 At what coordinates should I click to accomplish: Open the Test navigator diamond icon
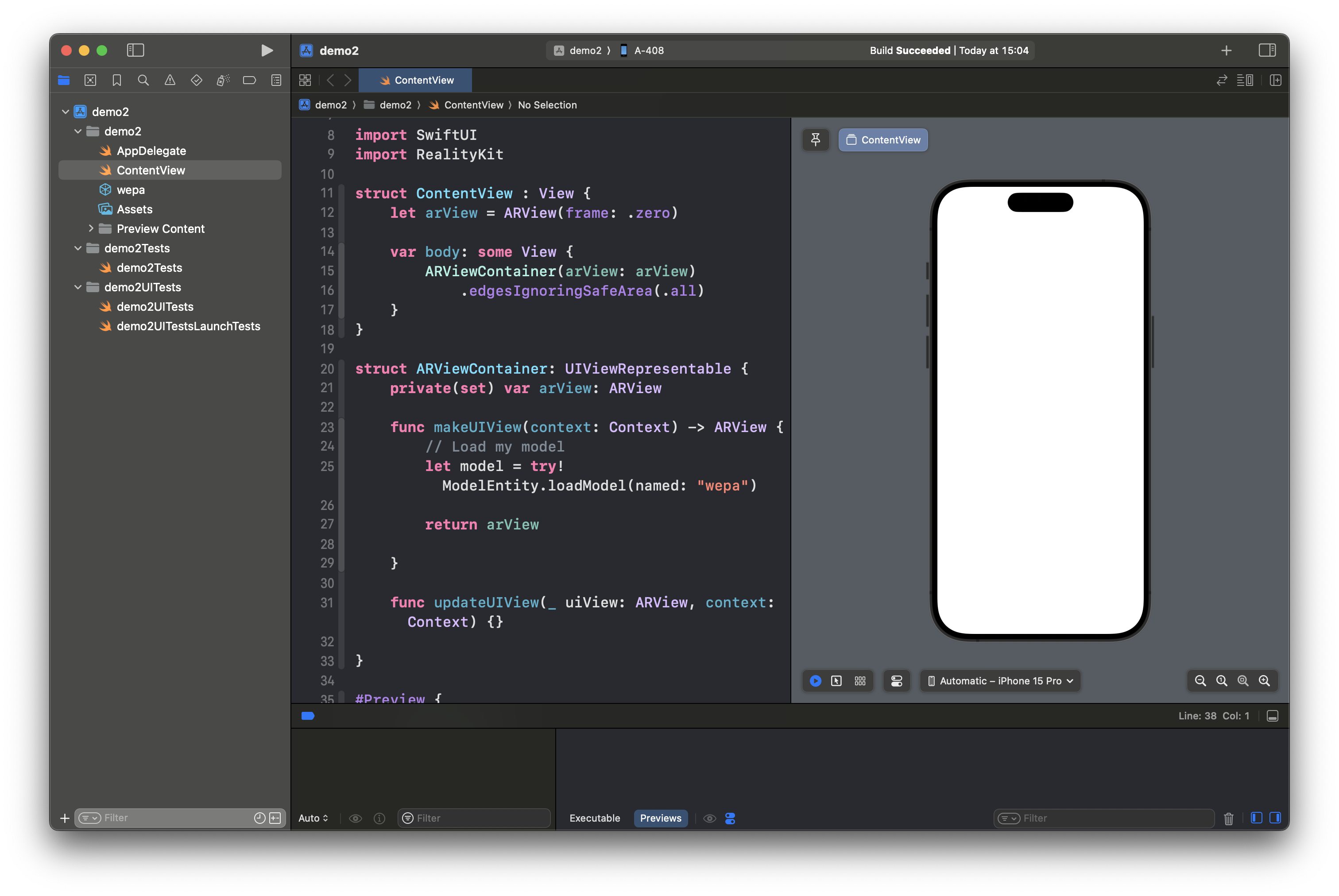(197, 80)
